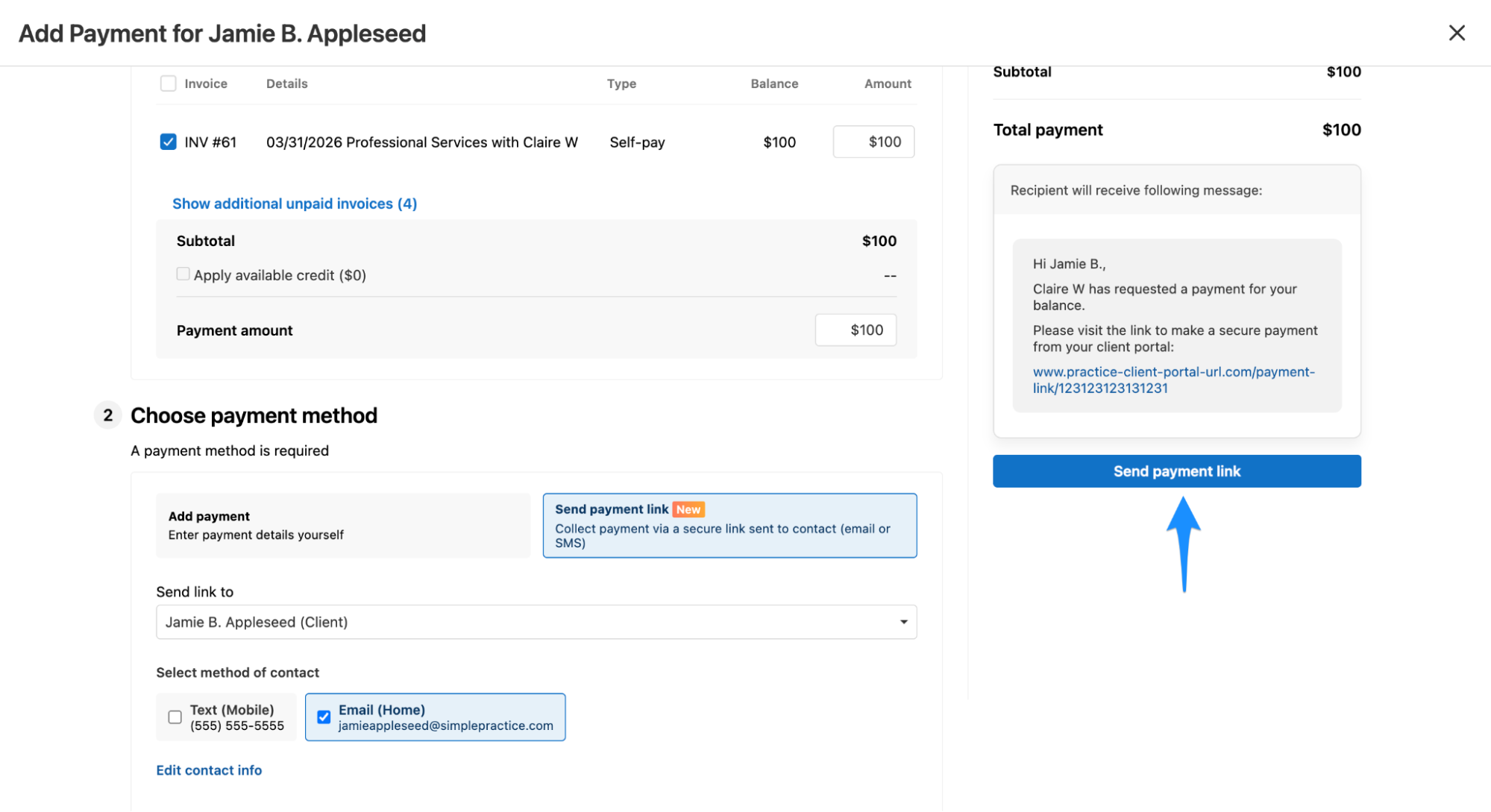1491x812 pixels.
Task: Uncheck the INV #61 invoice checkbox
Action: click(169, 142)
